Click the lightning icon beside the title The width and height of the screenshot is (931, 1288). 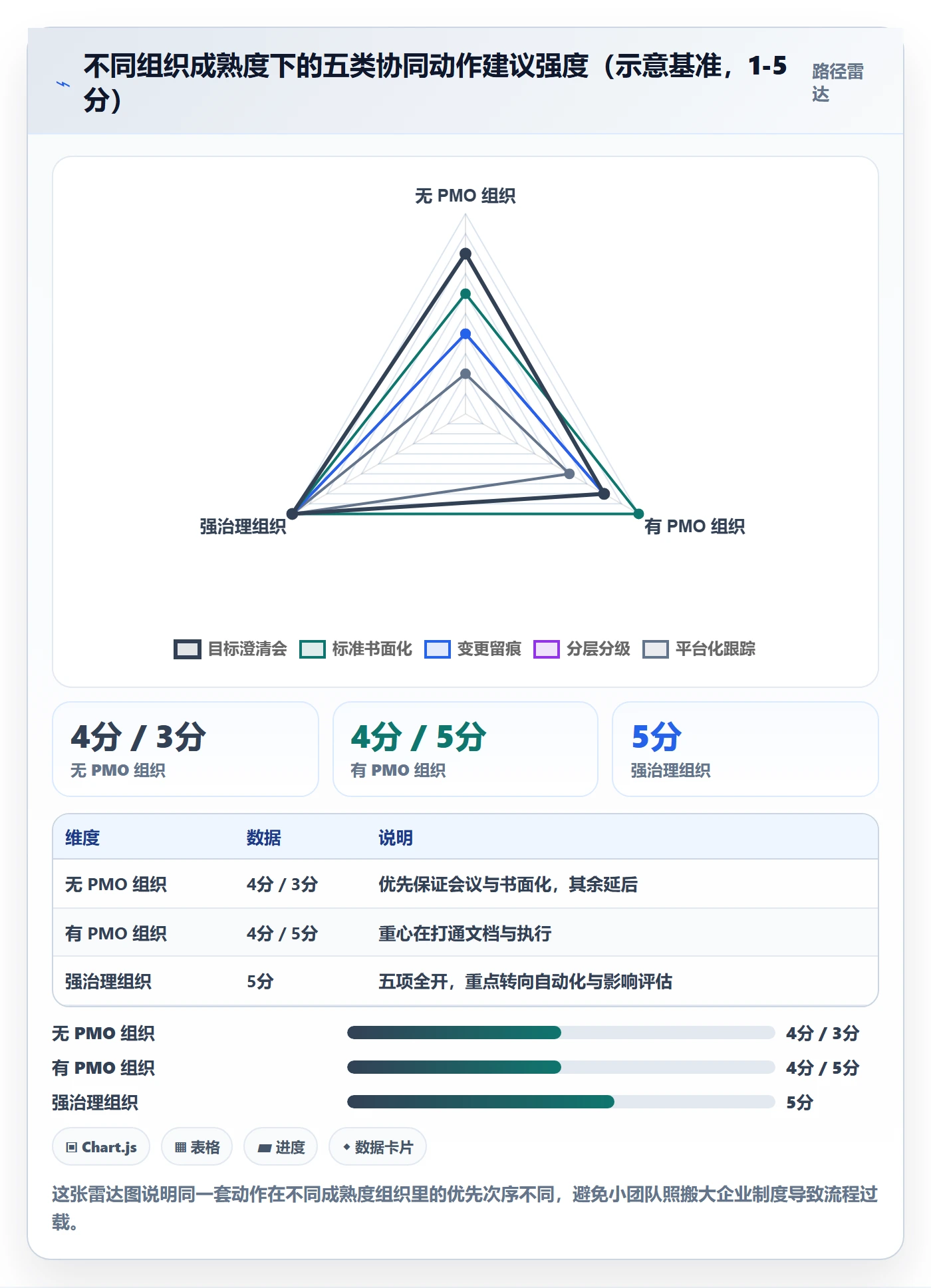63,84
